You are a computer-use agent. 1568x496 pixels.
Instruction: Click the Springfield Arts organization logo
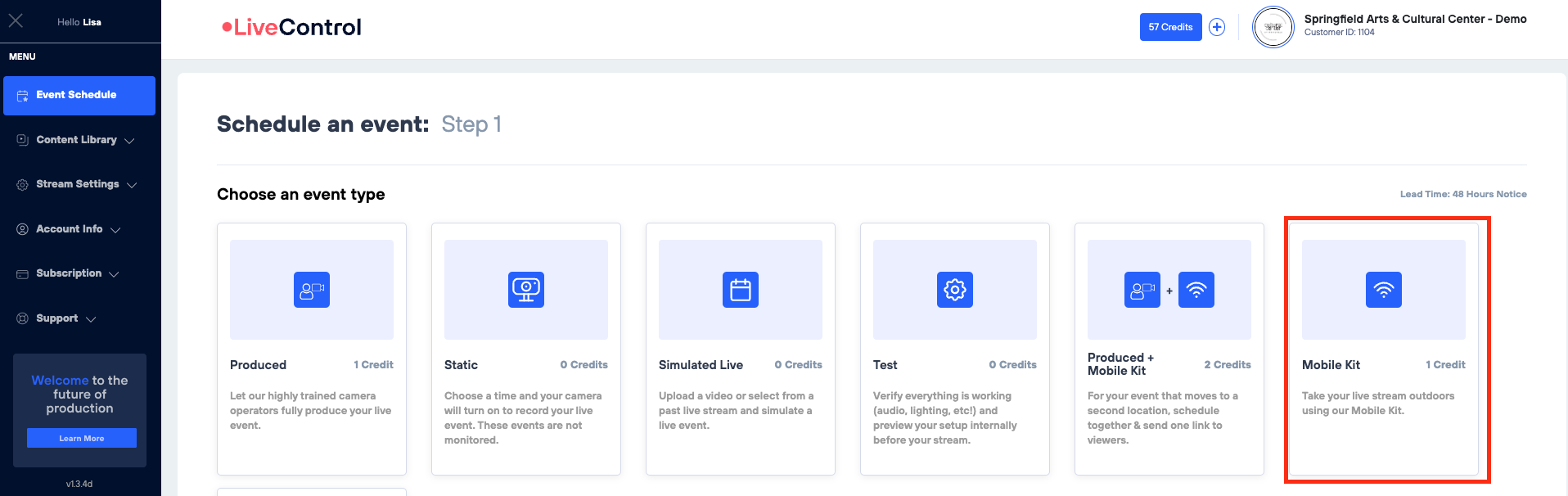(x=1273, y=27)
